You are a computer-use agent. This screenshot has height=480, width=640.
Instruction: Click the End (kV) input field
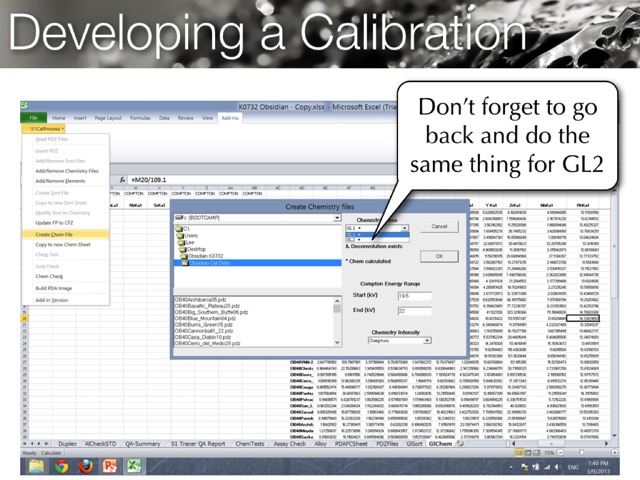point(412,311)
